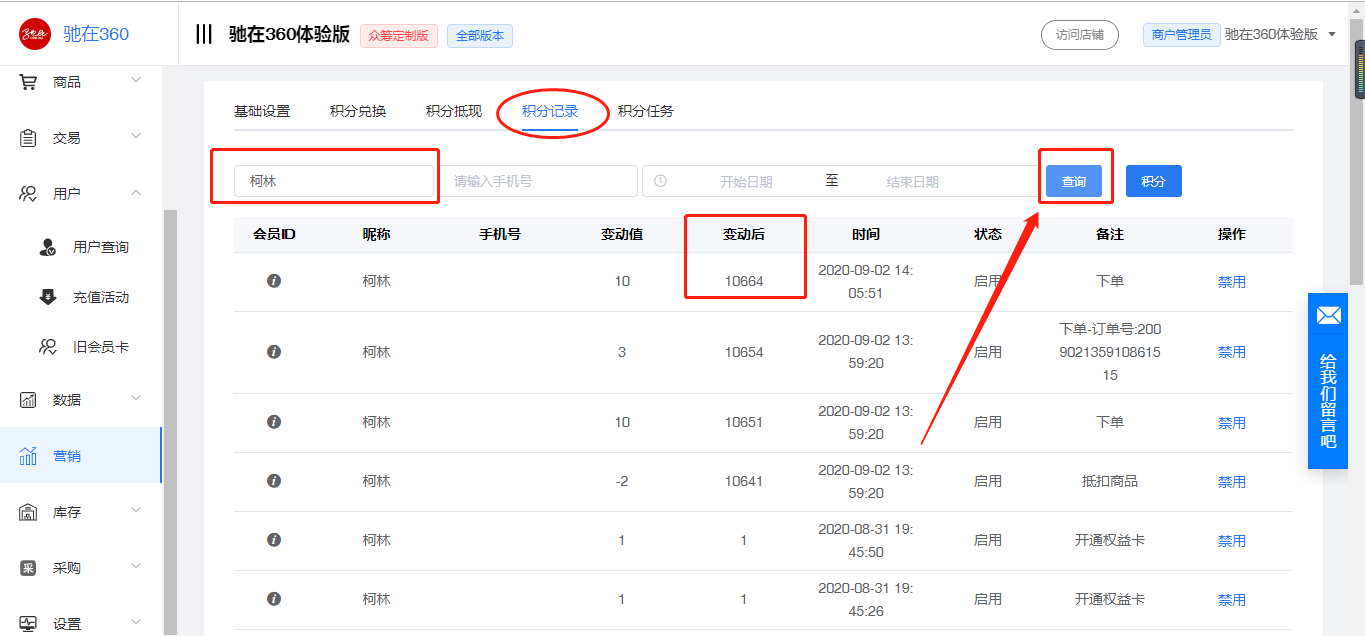
Task: Collapse the 用户 menu chevron
Action: (x=136, y=192)
